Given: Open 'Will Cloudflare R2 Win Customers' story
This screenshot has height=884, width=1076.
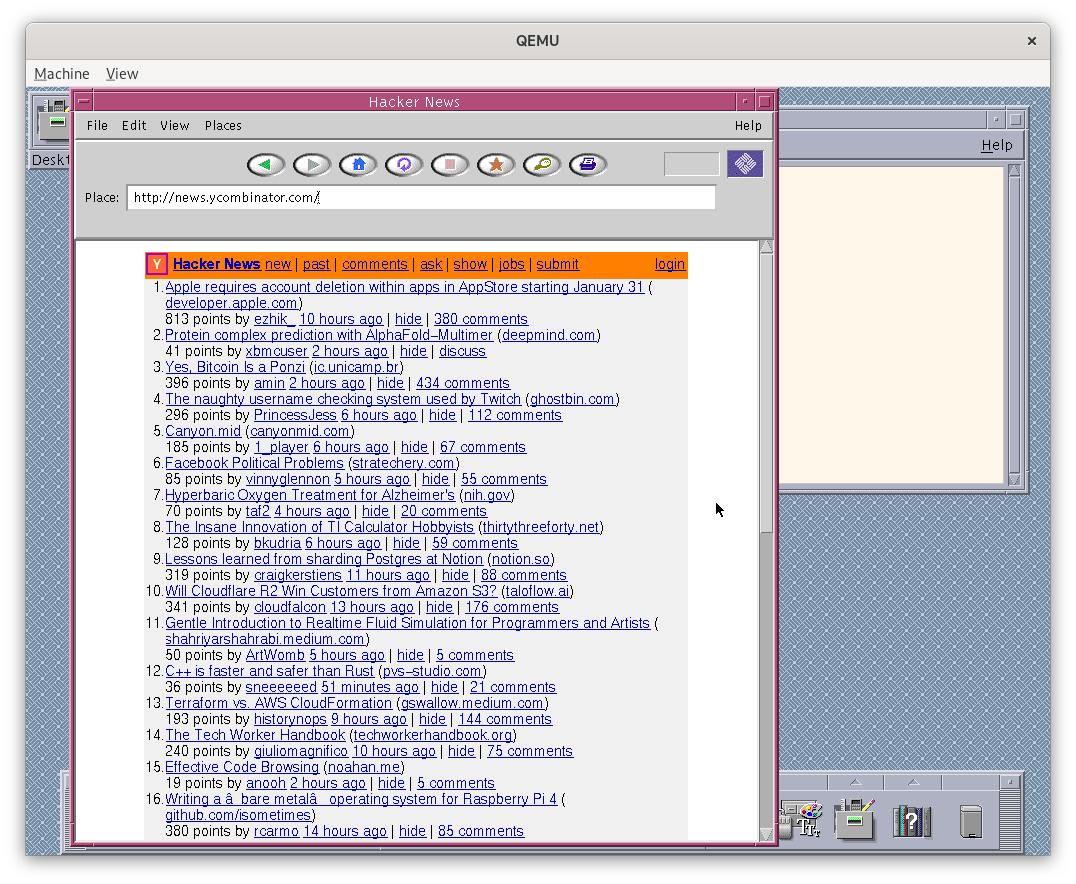Looking at the screenshot, I should coord(331,591).
